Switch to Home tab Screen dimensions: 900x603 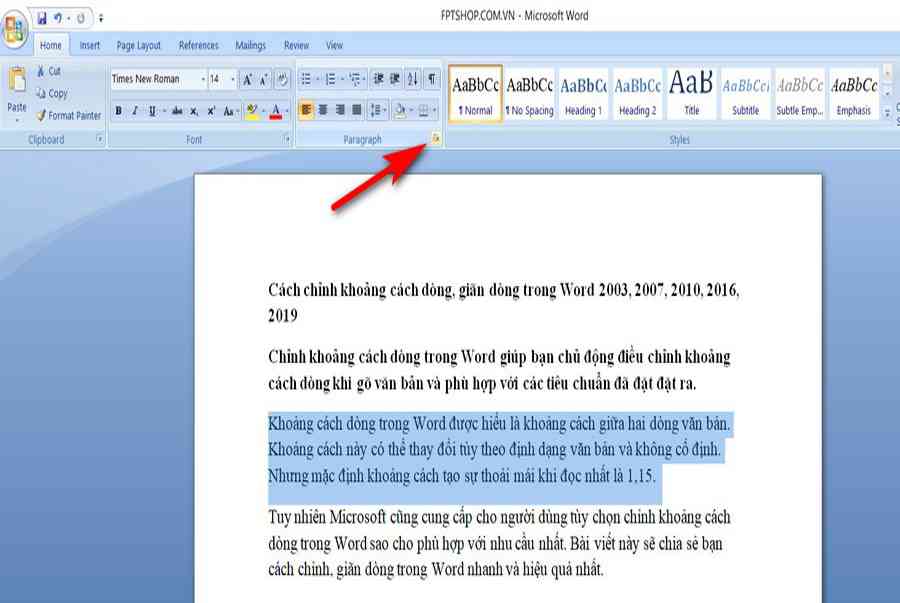pyautogui.click(x=51, y=45)
